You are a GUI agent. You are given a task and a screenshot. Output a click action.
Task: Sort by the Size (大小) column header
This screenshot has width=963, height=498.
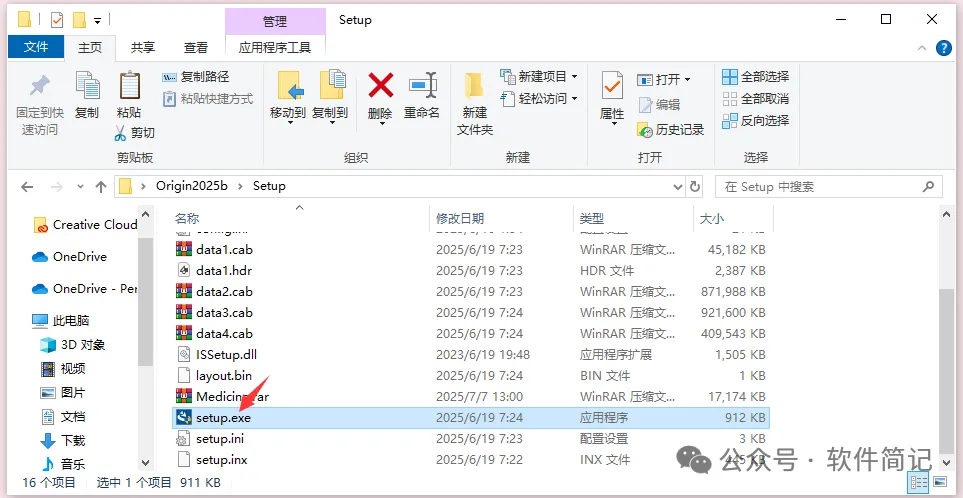tap(712, 219)
